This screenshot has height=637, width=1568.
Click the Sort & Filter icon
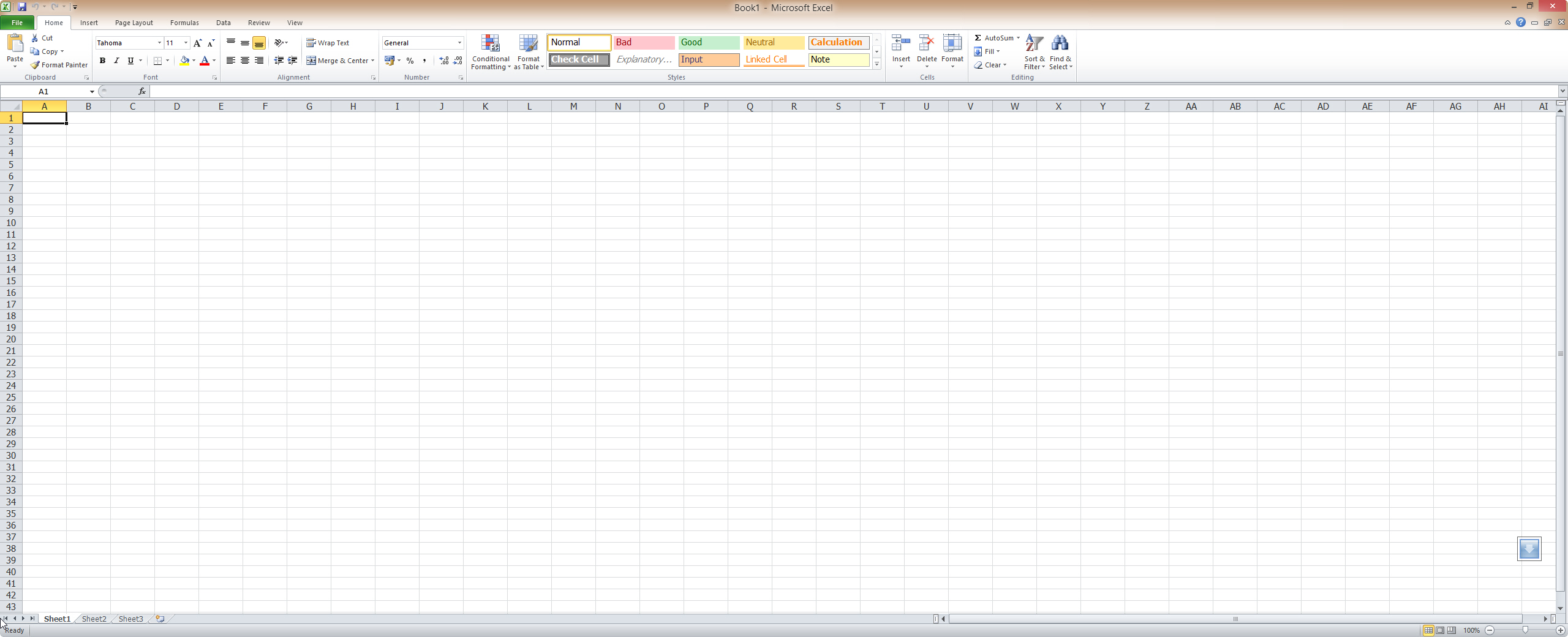click(x=1034, y=44)
